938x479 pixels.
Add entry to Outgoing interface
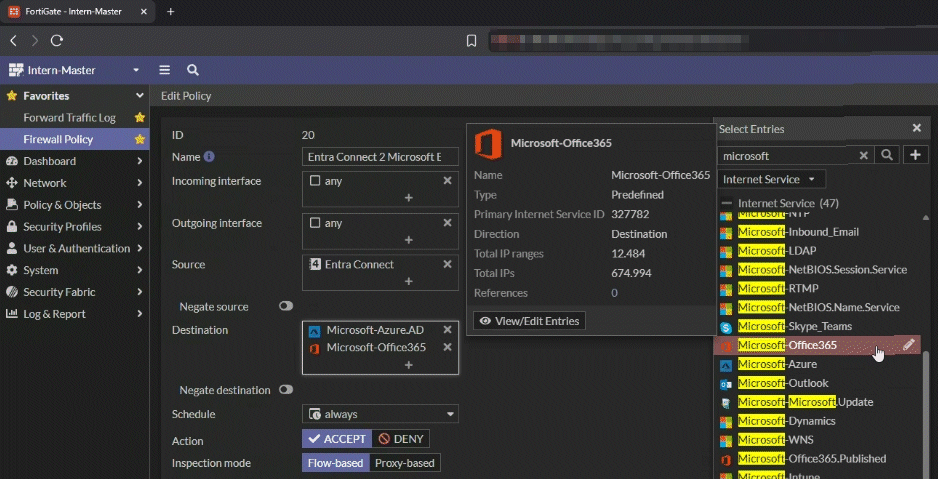click(x=409, y=239)
